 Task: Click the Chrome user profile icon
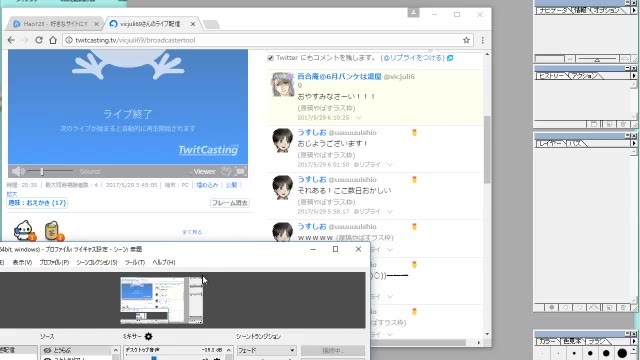click(x=413, y=13)
